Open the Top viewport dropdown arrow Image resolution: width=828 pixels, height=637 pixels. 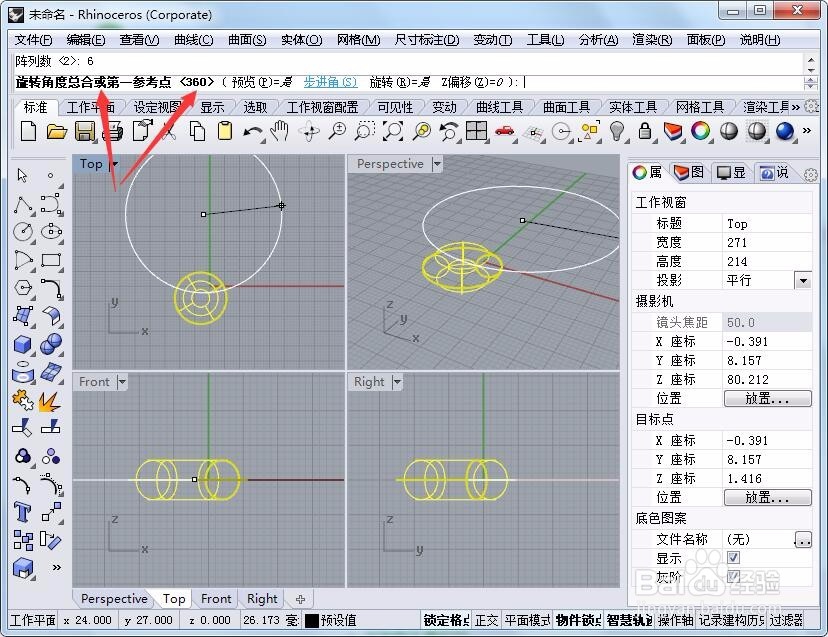114,164
